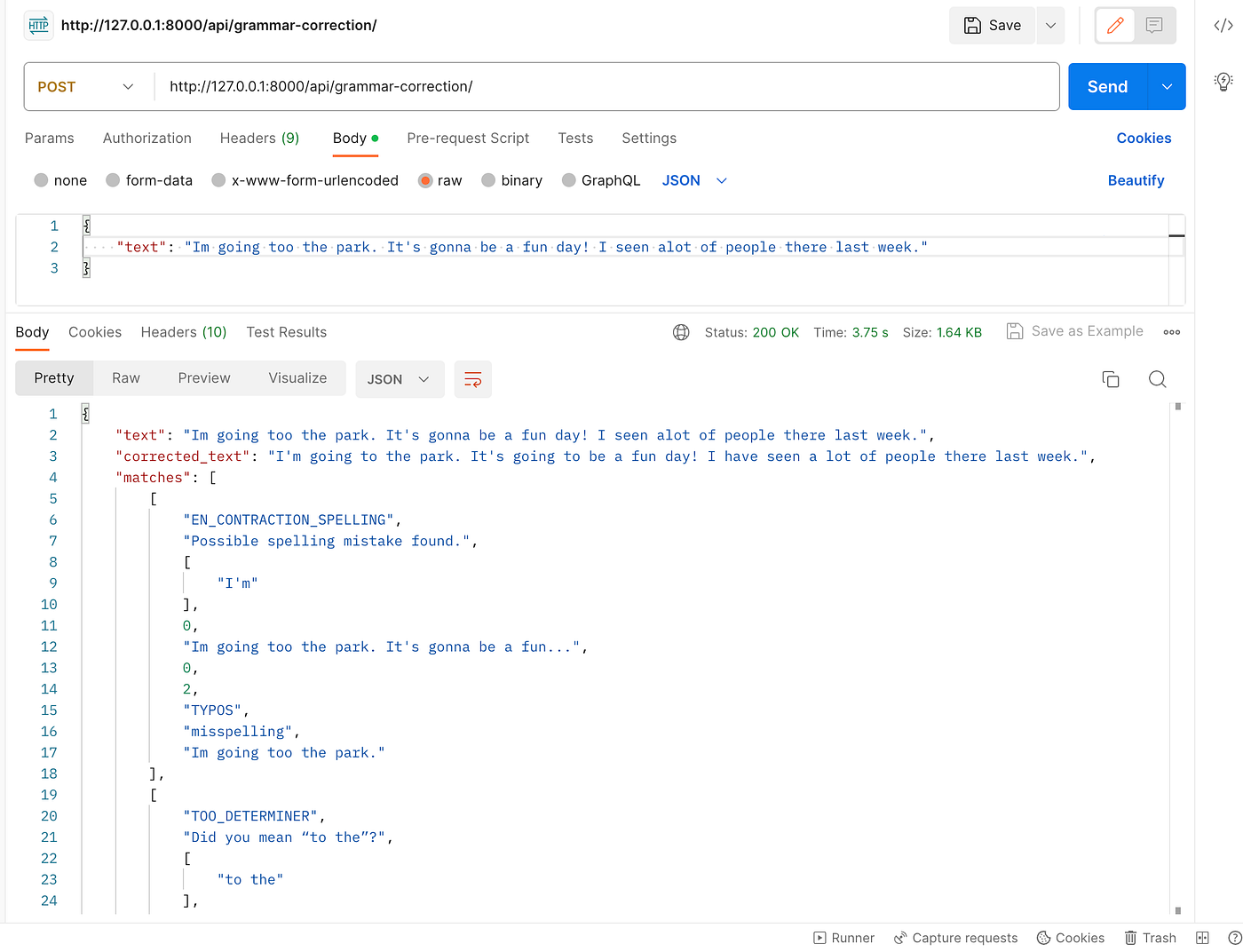Click the globe network icon beside Status
Screen dimensions: 1243x952
(681, 332)
